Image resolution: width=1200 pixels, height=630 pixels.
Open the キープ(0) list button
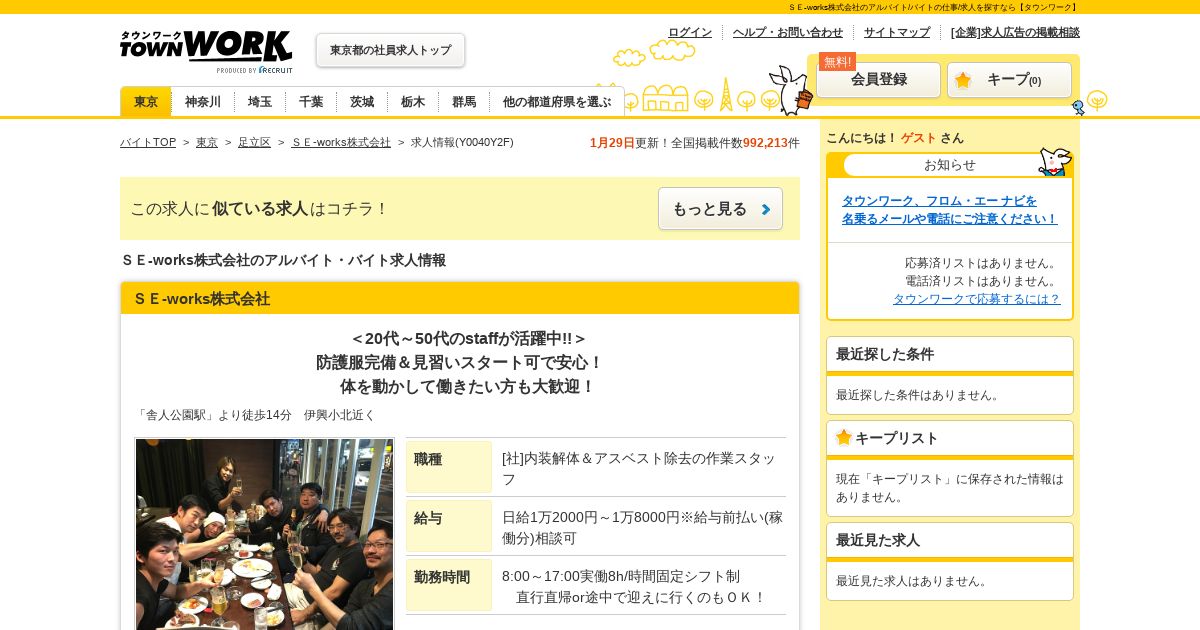tap(1009, 80)
